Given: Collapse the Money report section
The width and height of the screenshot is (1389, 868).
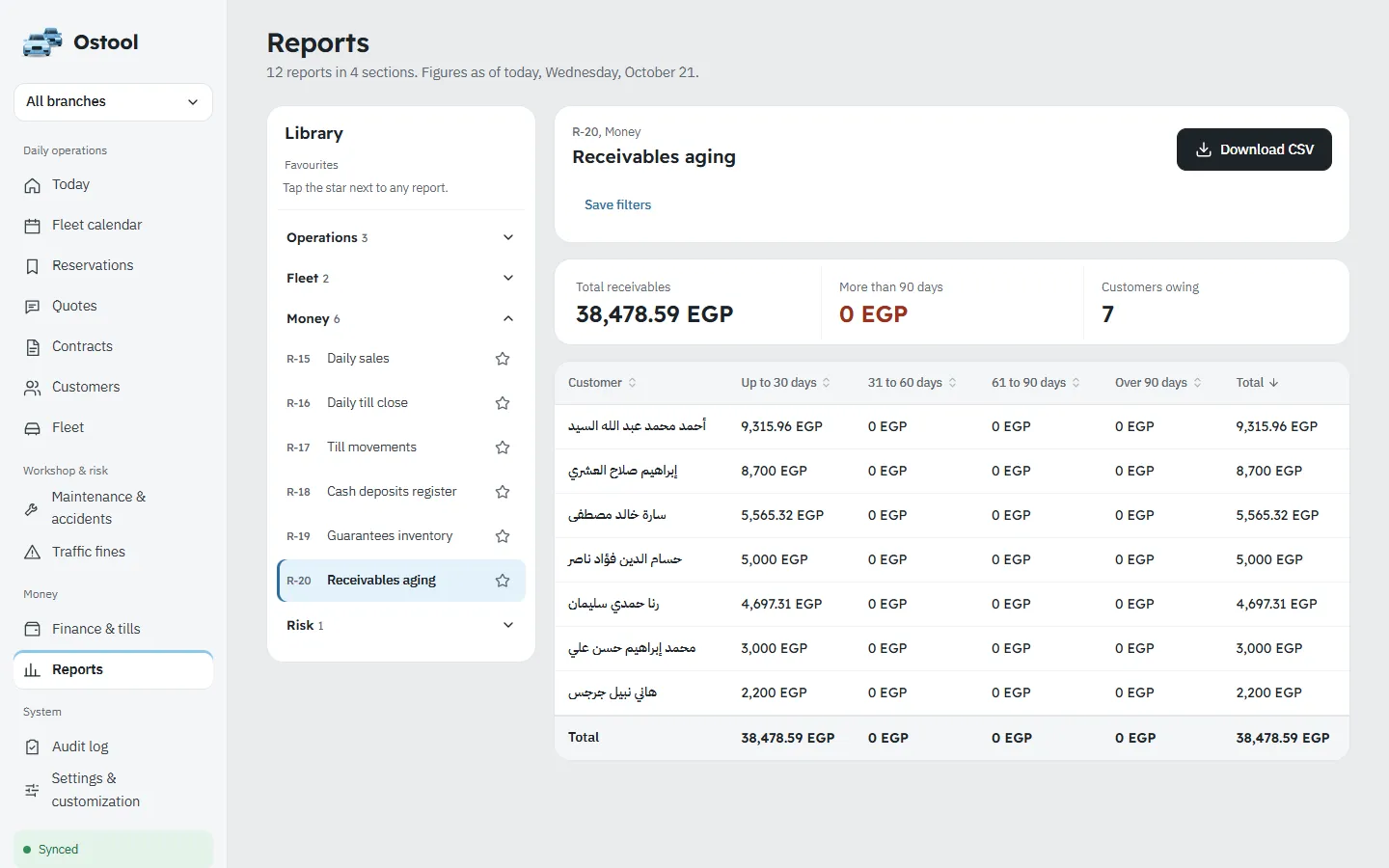Looking at the screenshot, I should tap(400, 319).
